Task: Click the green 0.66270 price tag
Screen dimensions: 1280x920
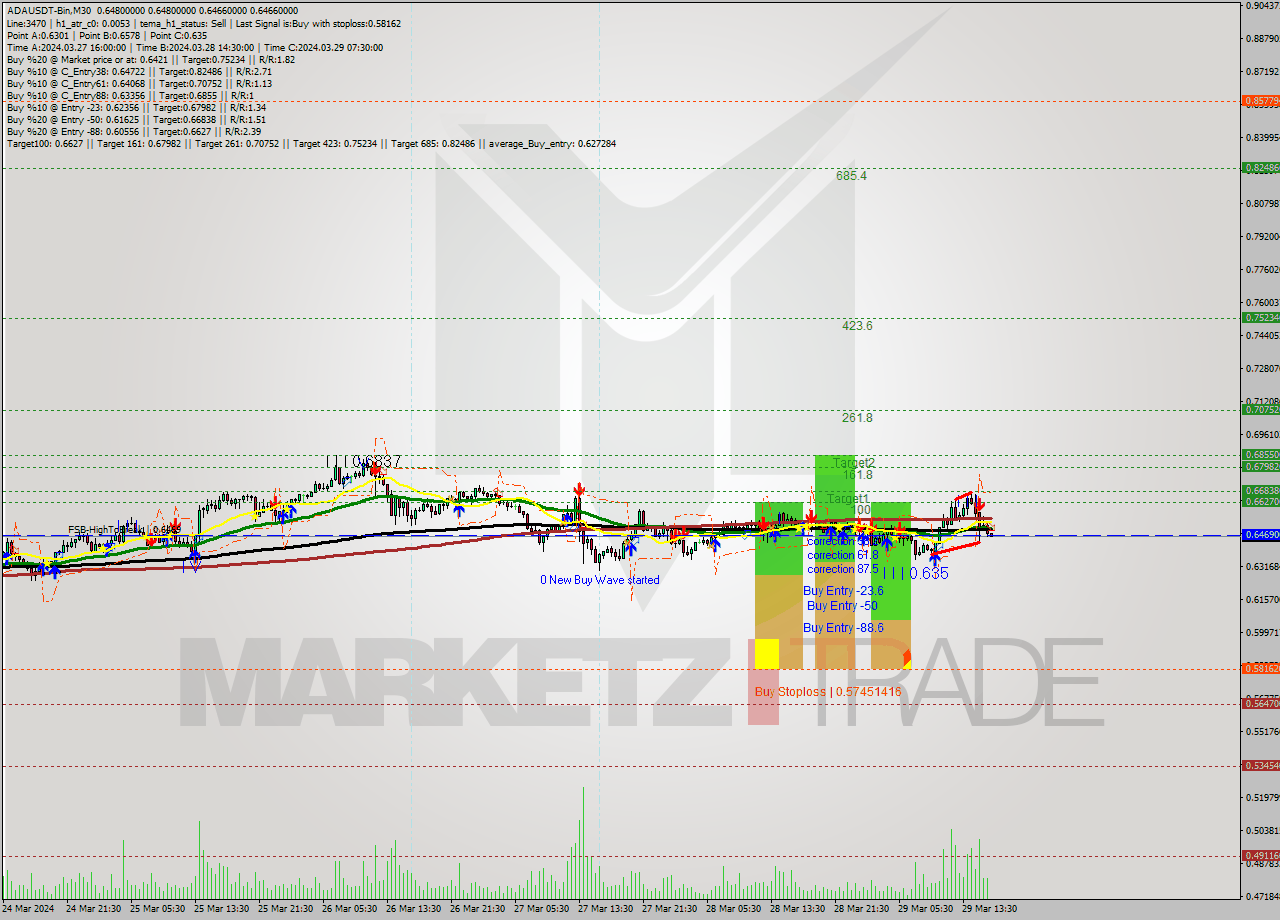Action: [1260, 503]
